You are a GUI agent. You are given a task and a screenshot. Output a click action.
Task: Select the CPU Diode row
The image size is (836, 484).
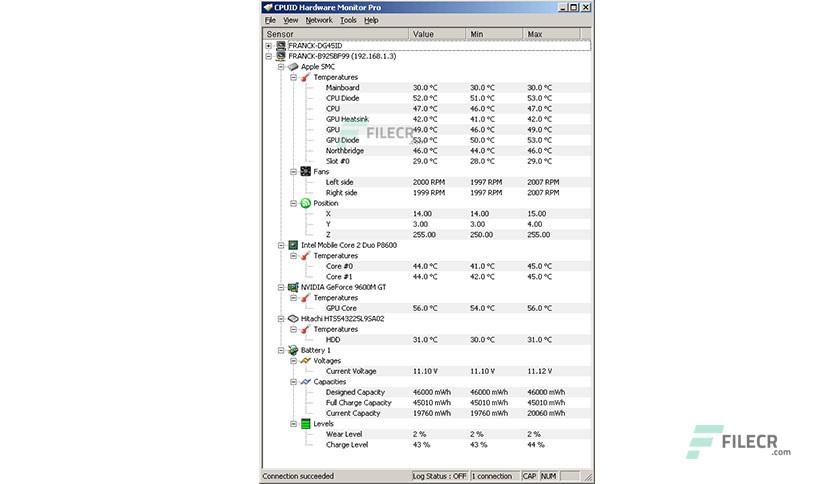tap(427, 98)
